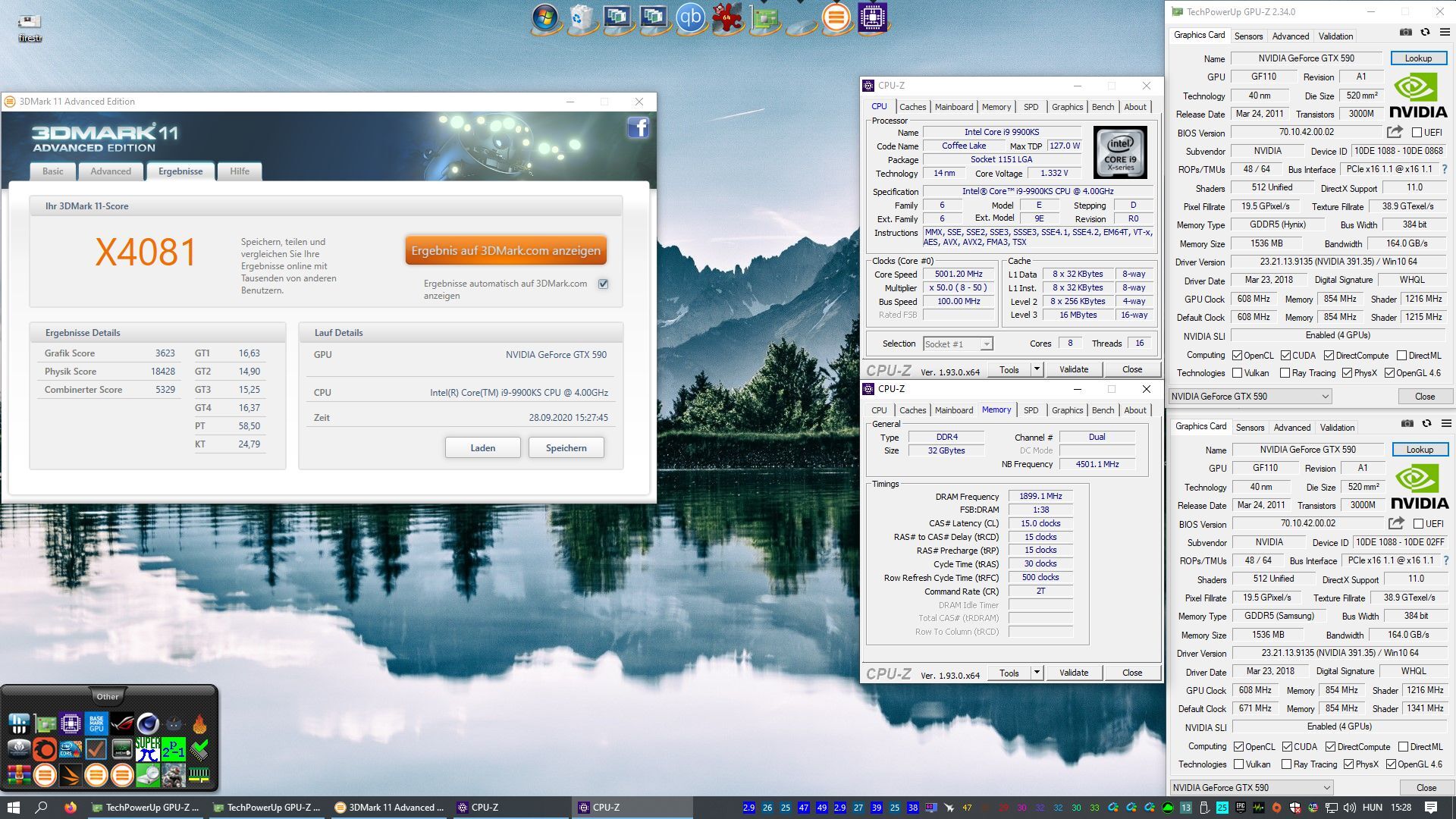Screen dimensions: 1456x819
Task: Toggle OpenCL checkbox in upper GPU-Z
Action: [1237, 356]
